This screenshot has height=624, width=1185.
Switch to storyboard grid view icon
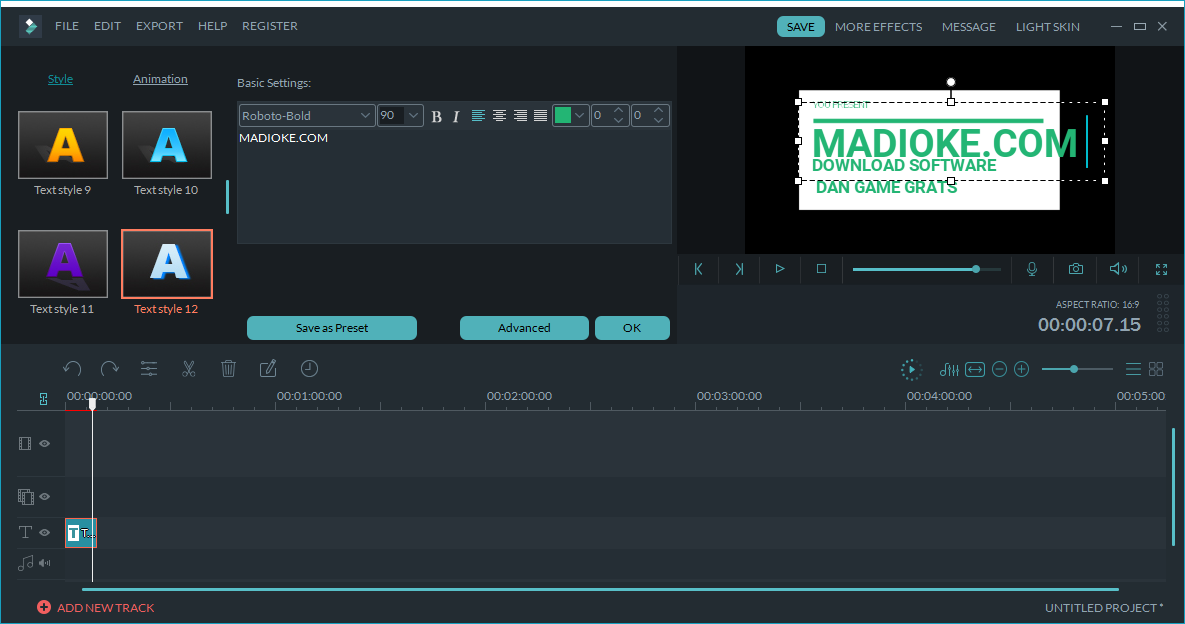(1156, 369)
